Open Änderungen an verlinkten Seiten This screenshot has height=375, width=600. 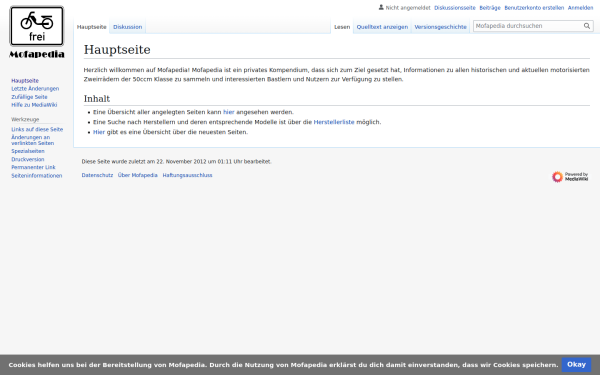(x=33, y=140)
